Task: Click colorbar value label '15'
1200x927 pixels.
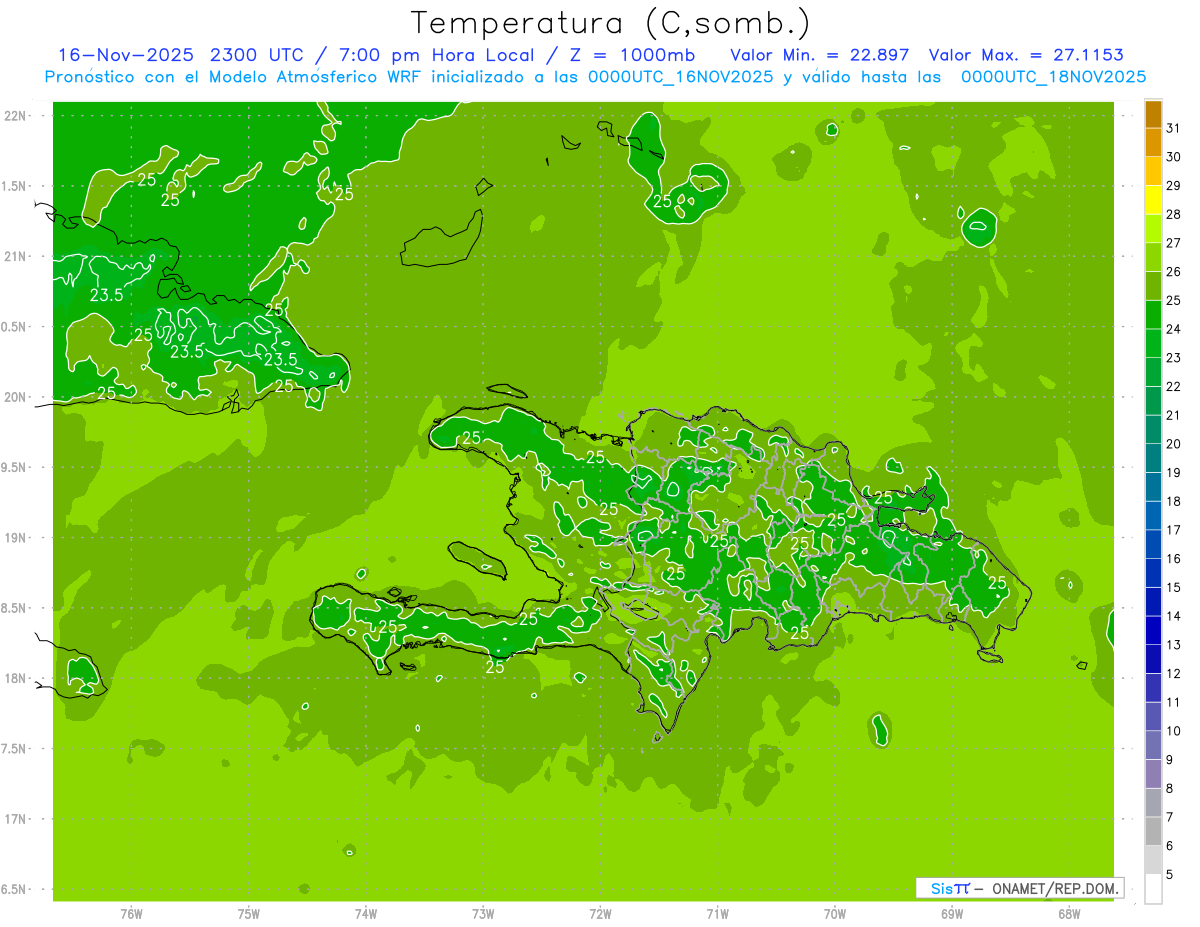Action: pos(1174,587)
